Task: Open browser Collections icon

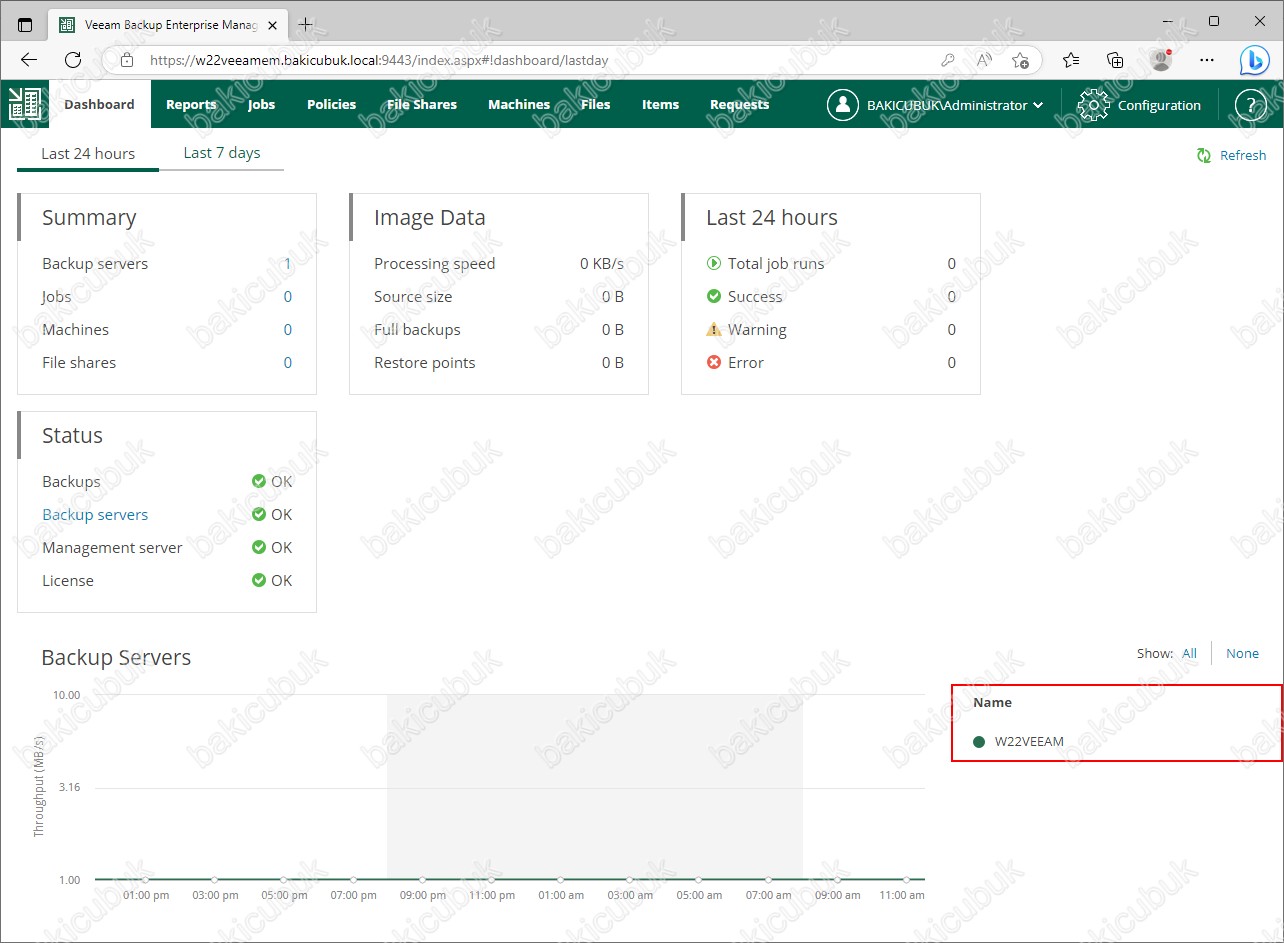Action: (x=1115, y=60)
